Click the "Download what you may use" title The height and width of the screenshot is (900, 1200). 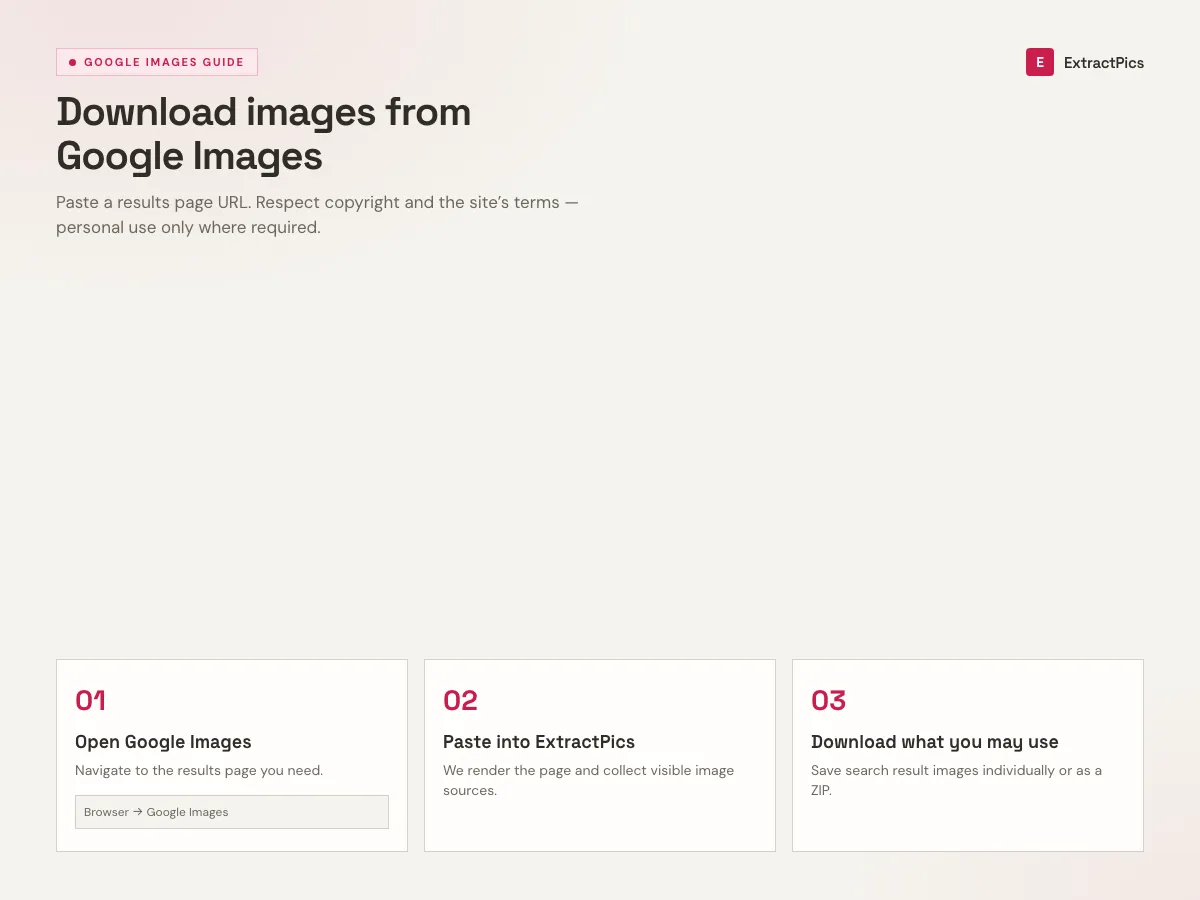[935, 742]
